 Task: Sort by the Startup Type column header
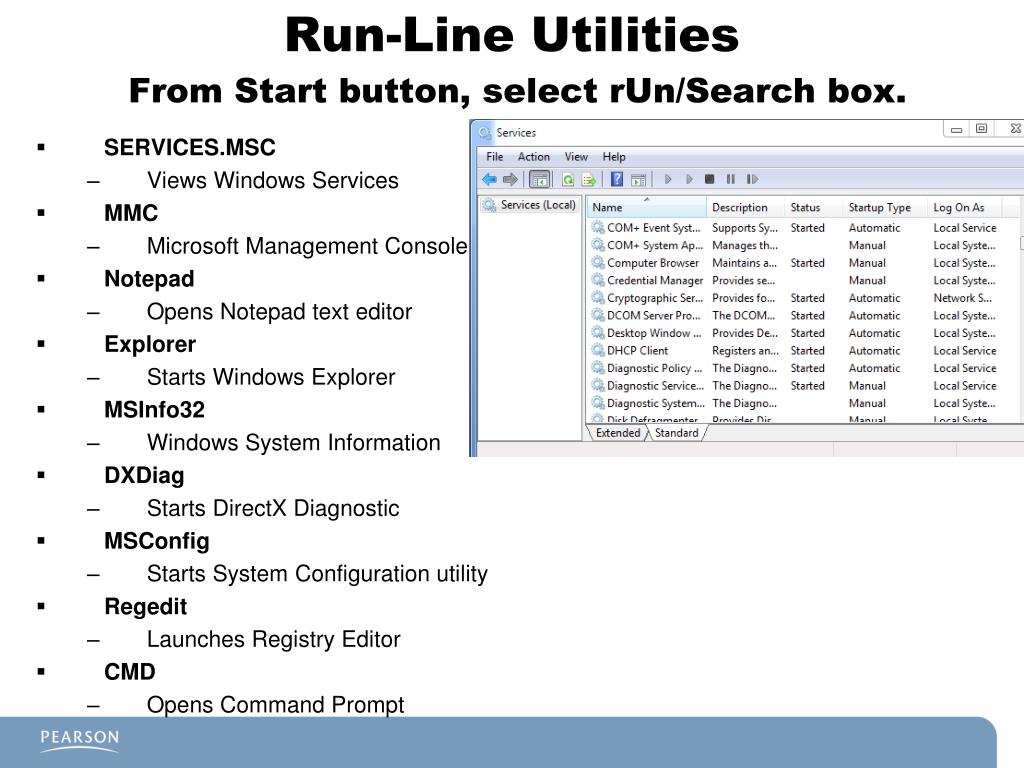click(x=885, y=207)
